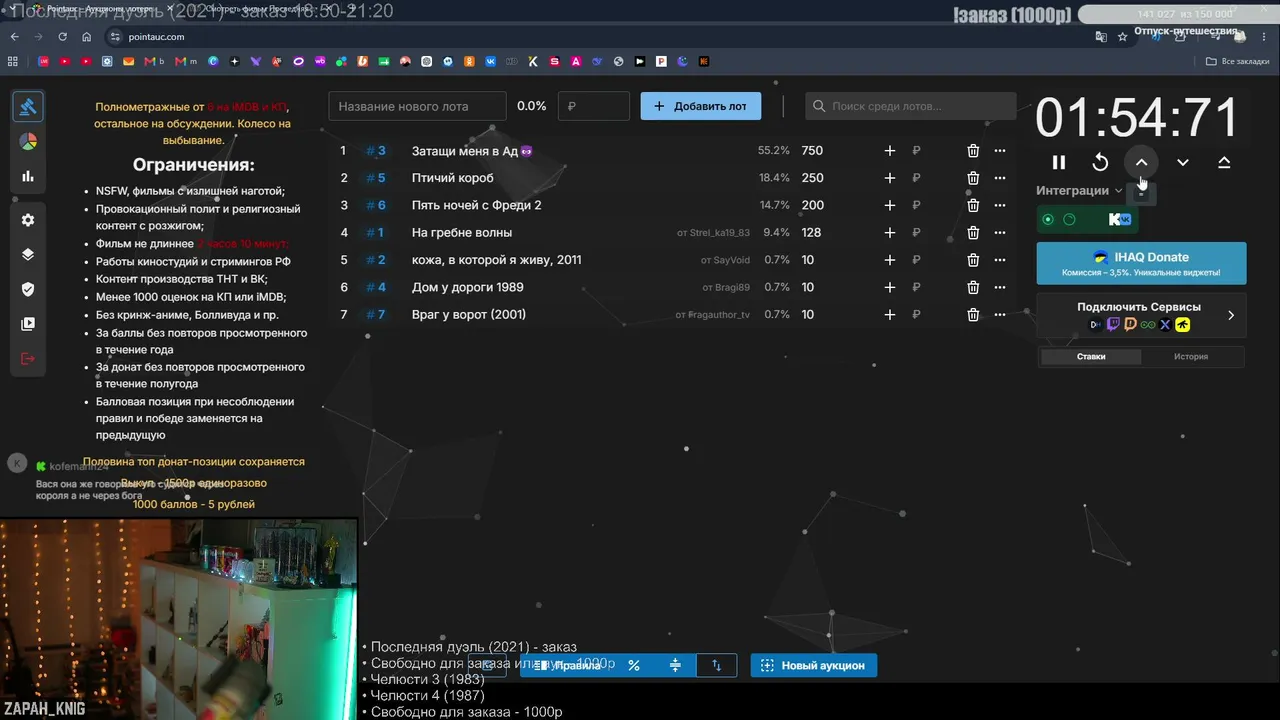Bookmark this page with the star icon
The image size is (1280, 720).
1123,37
